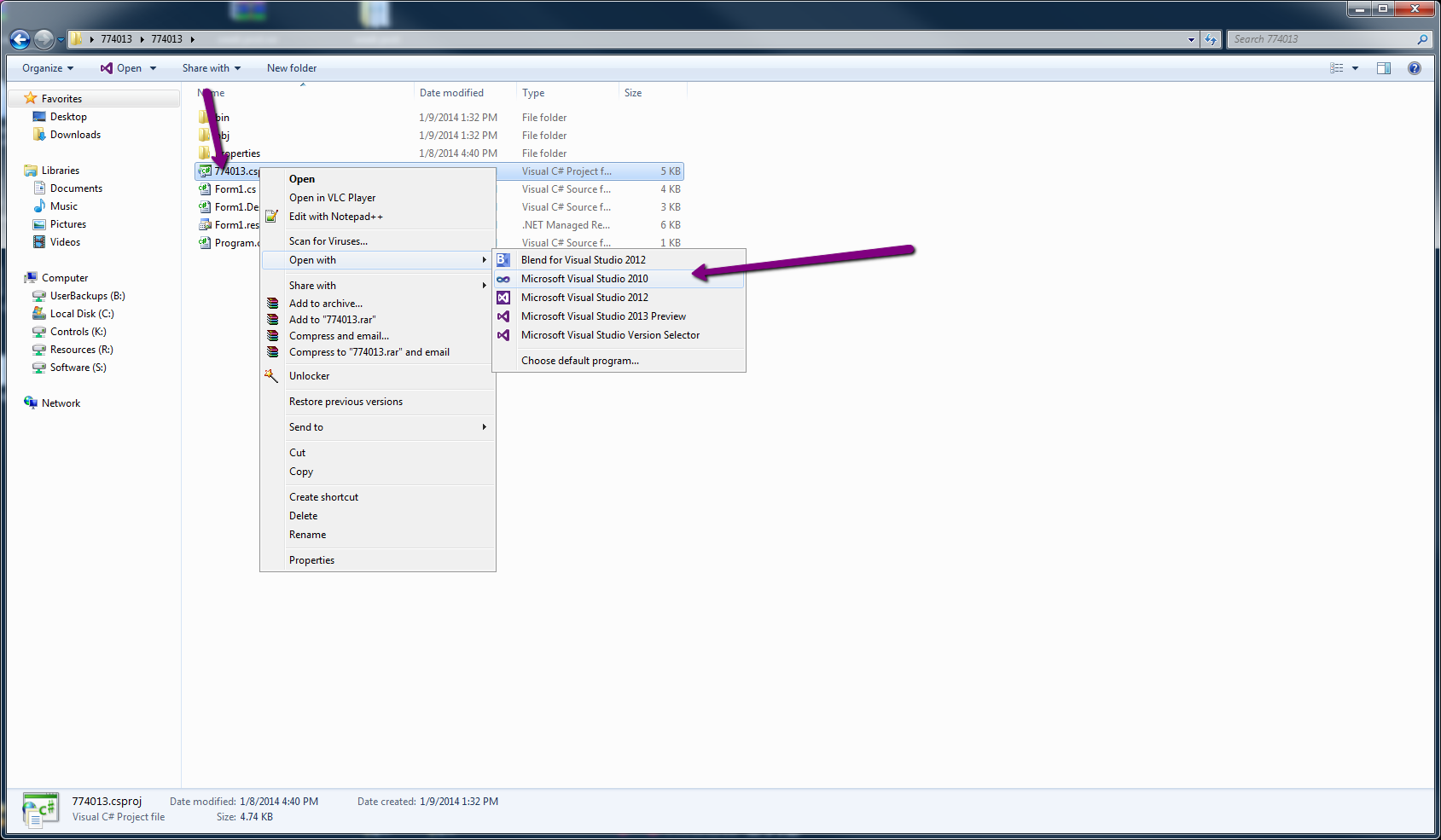
Task: Click the refresh button beside address bar
Action: click(x=1211, y=39)
